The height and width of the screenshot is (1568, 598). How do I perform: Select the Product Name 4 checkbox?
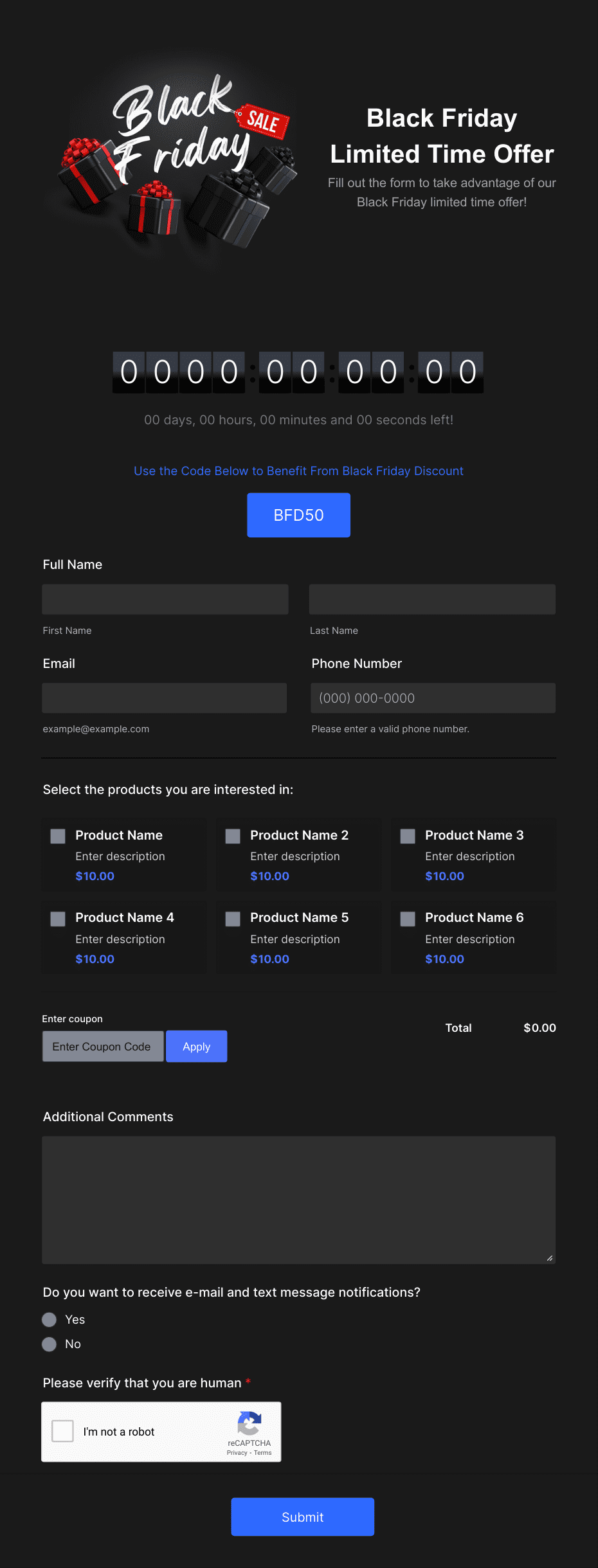[x=58, y=919]
